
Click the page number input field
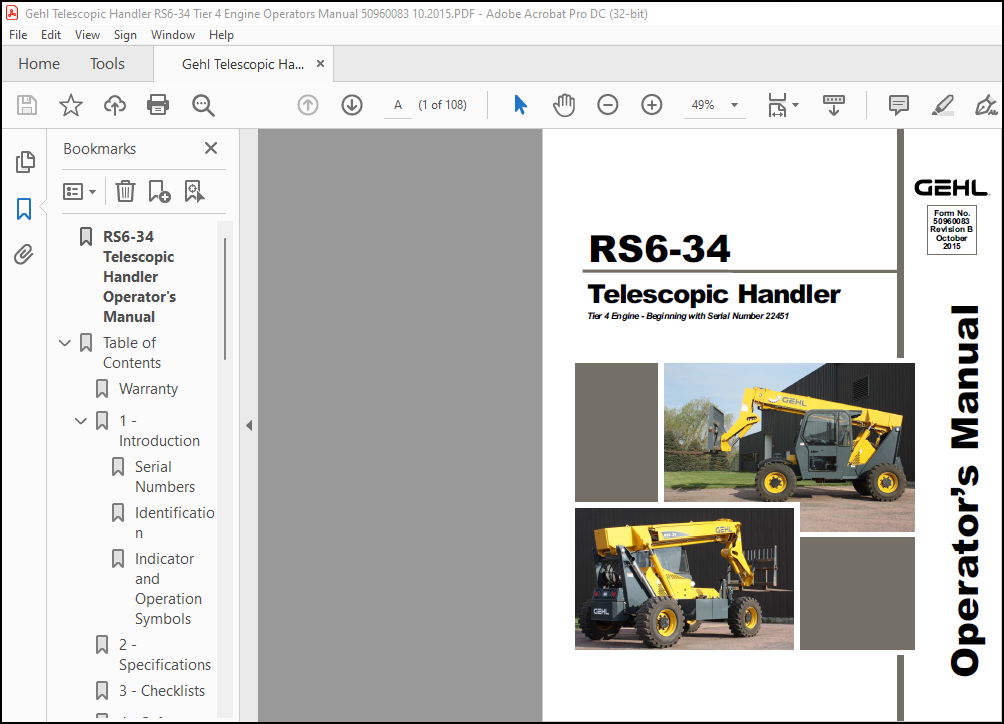pyautogui.click(x=398, y=105)
